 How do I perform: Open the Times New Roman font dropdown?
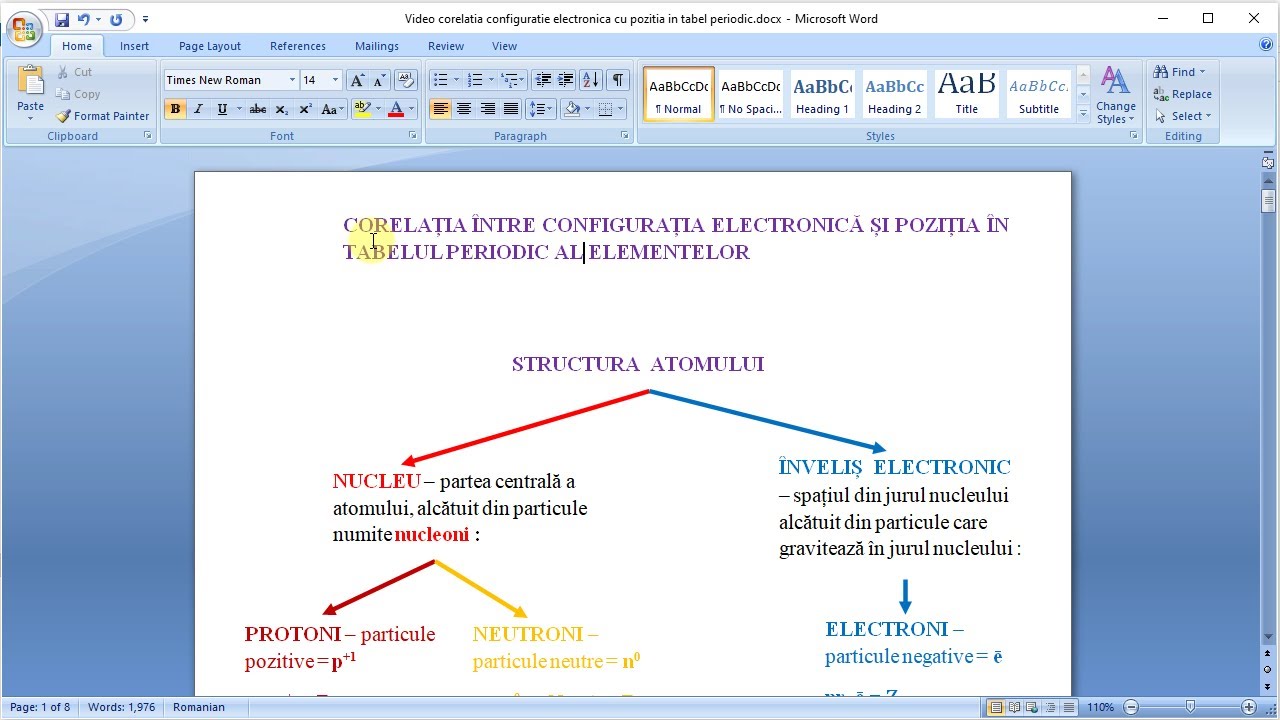tap(293, 80)
